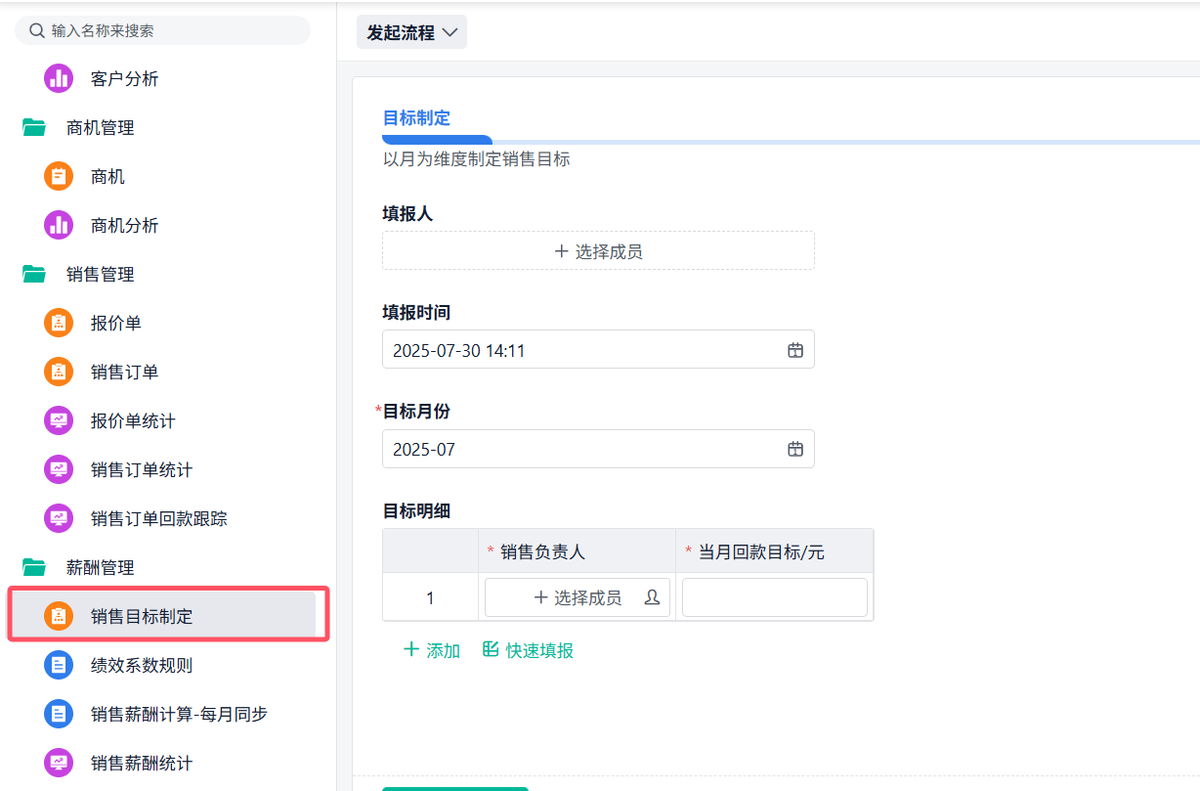This screenshot has height=791, width=1200.
Task: Collapse the 薪酬管理 folder
Action: pyautogui.click(x=35, y=567)
